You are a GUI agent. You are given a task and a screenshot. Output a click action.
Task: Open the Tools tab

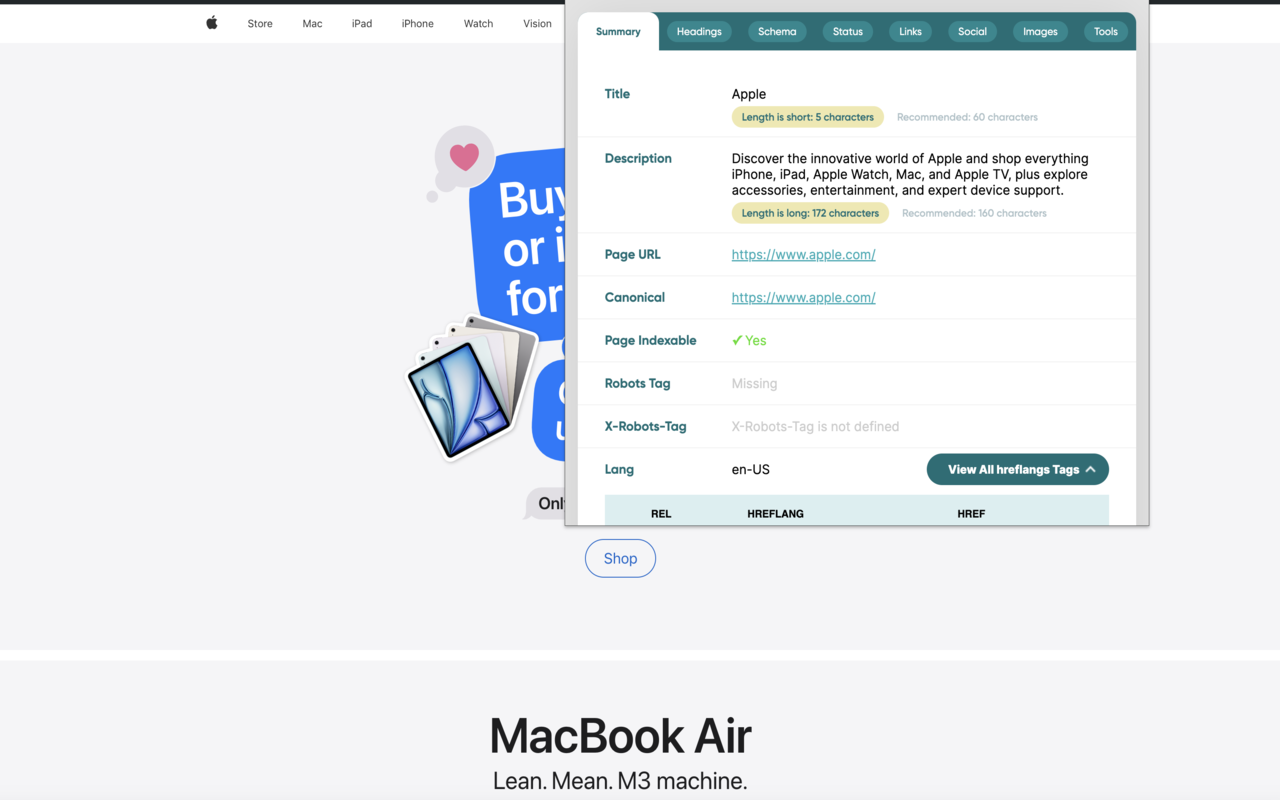click(1105, 32)
